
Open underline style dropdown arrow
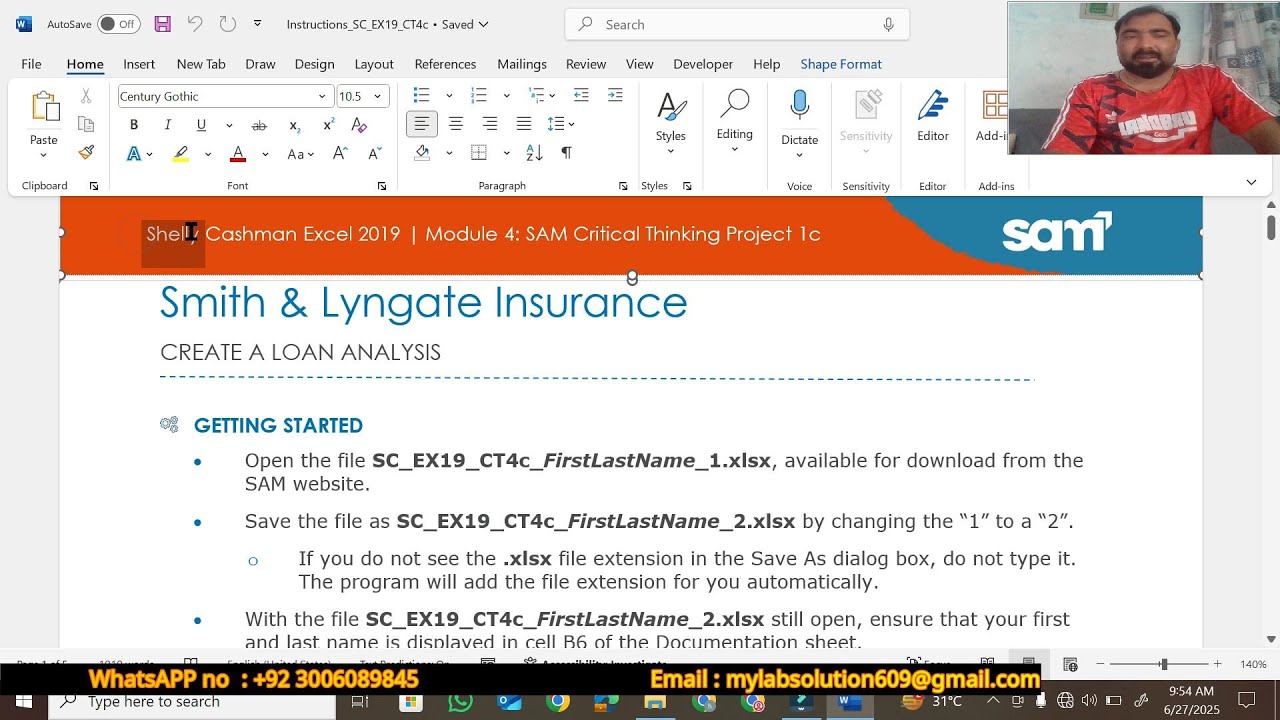tap(229, 125)
